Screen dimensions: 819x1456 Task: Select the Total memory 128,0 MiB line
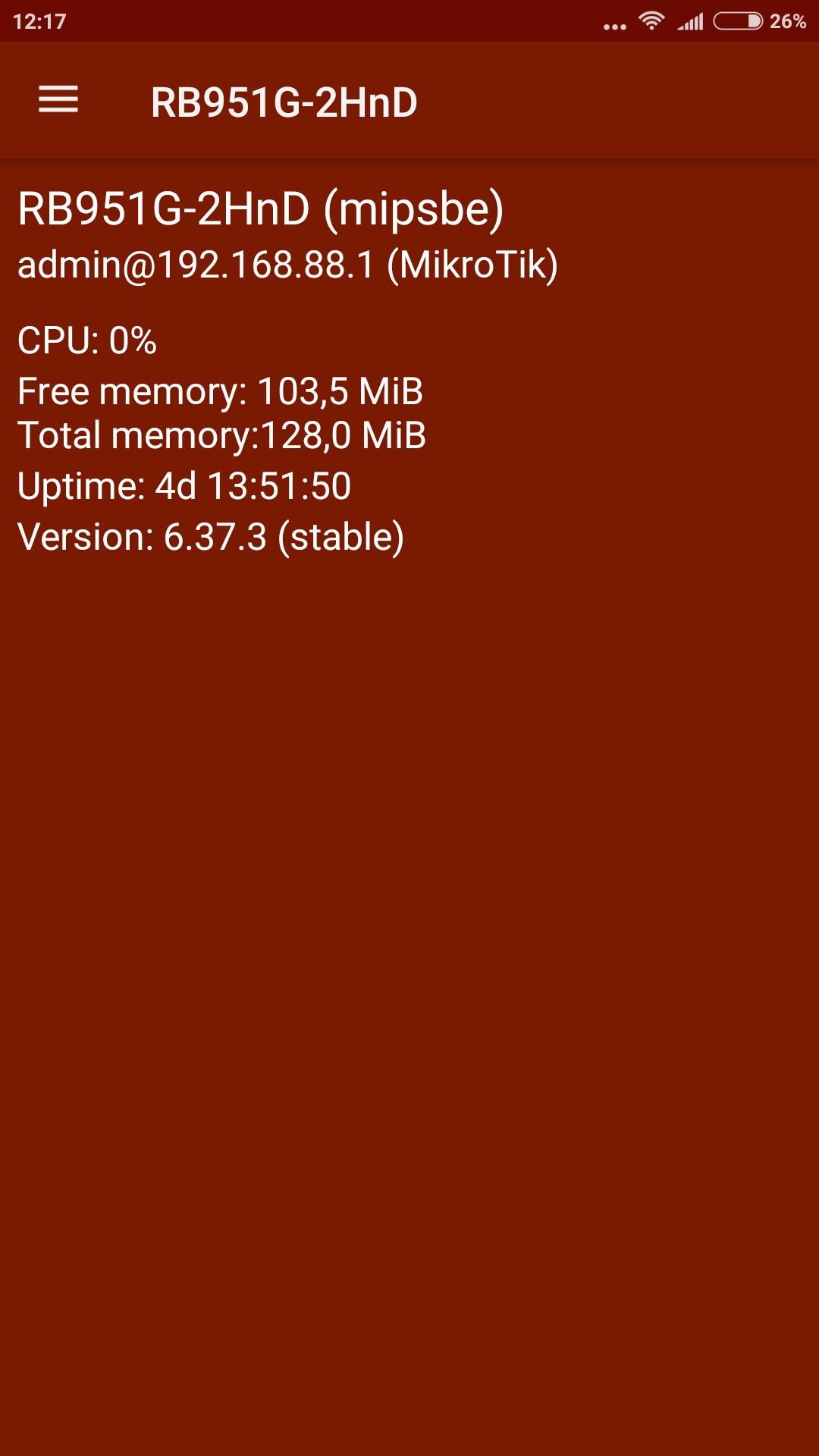[221, 436]
